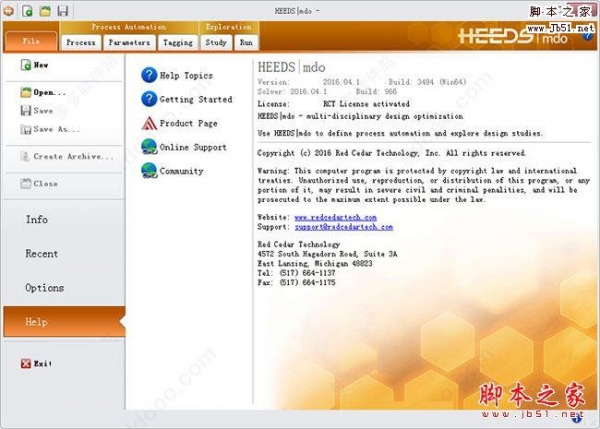
Task: Click the Online Support globe icon
Action: pos(149,147)
